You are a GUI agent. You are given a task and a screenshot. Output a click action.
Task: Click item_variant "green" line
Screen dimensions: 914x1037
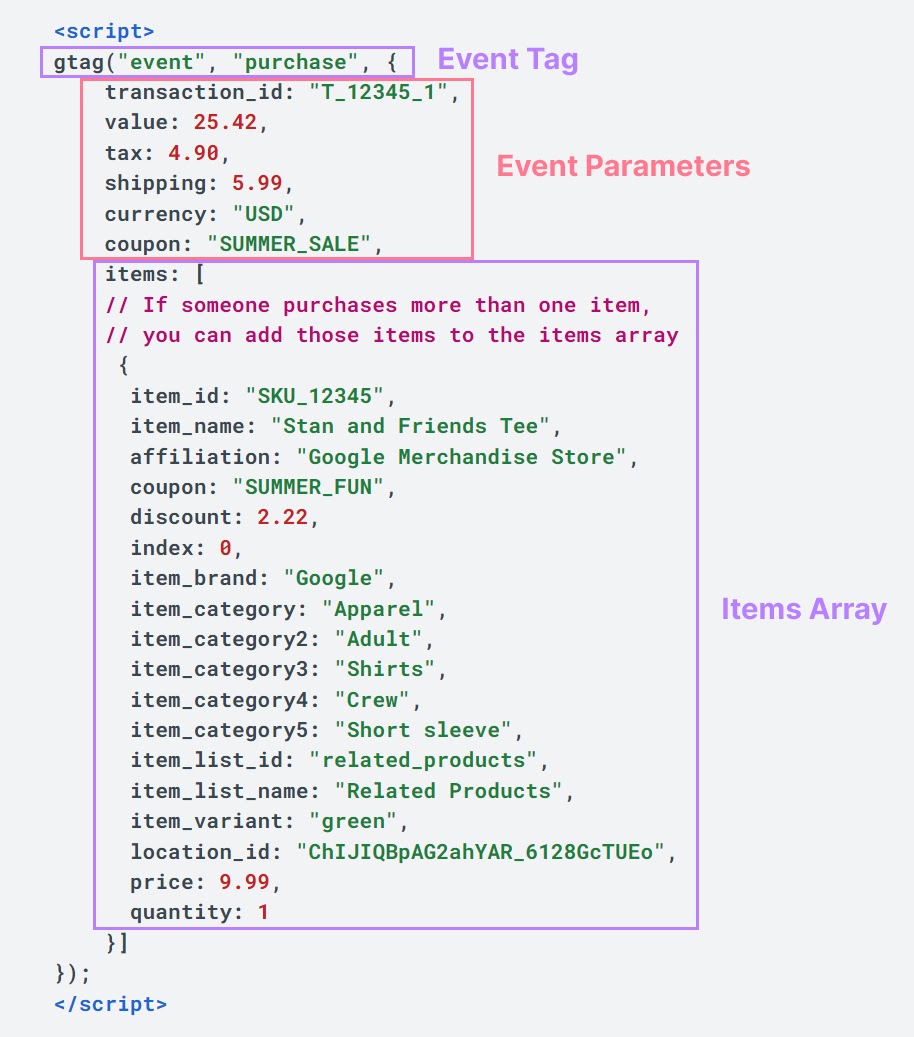(x=269, y=821)
